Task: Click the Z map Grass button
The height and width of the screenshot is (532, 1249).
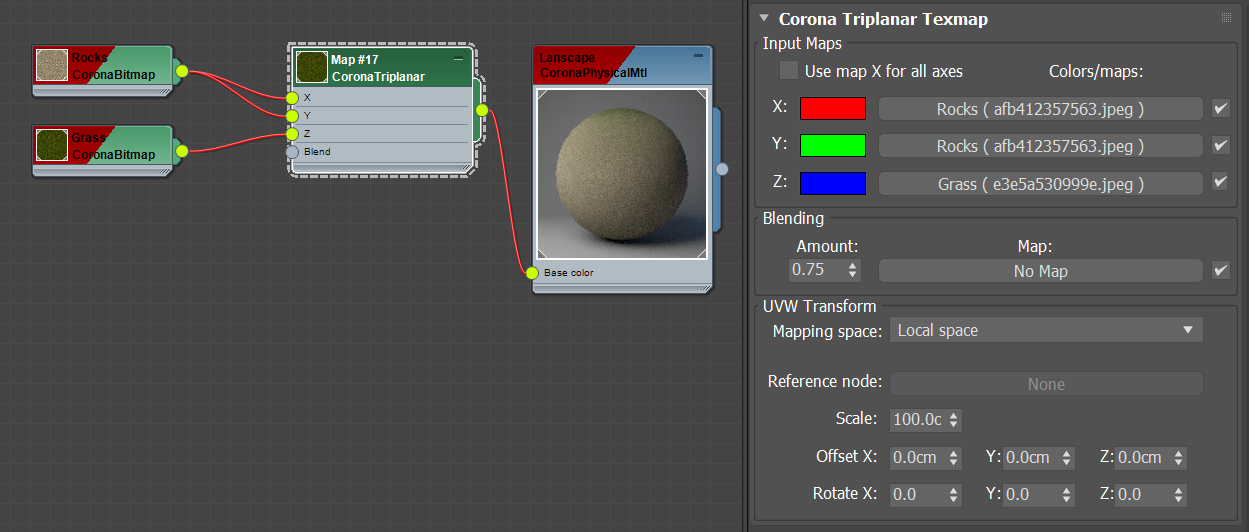Action: (1040, 184)
